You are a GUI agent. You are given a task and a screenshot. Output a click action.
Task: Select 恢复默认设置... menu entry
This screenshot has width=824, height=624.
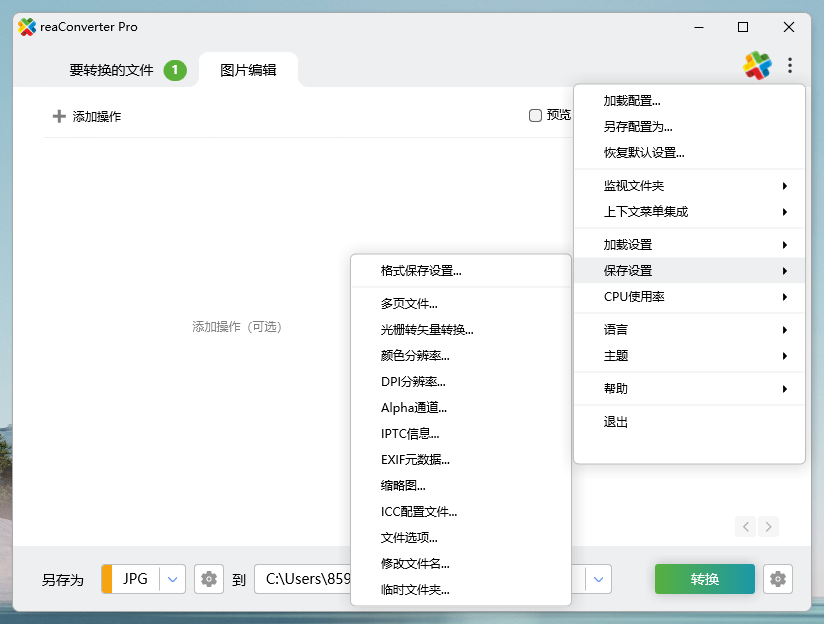pos(689,152)
